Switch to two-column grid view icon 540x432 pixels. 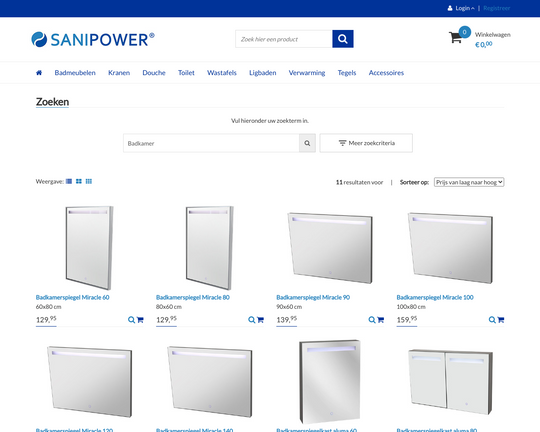pyautogui.click(x=79, y=181)
